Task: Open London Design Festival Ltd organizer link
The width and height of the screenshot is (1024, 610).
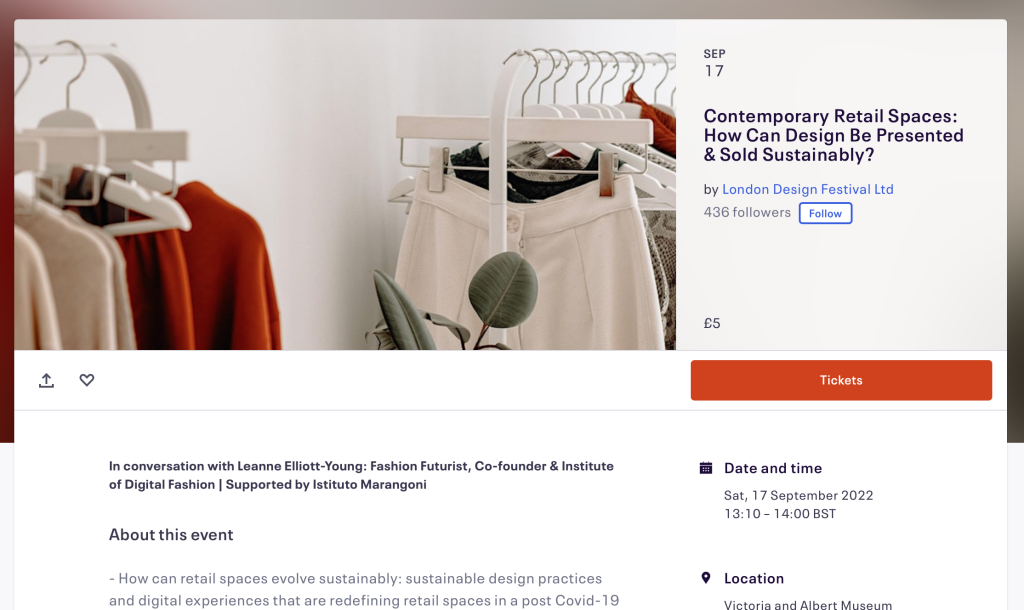Action: [808, 189]
